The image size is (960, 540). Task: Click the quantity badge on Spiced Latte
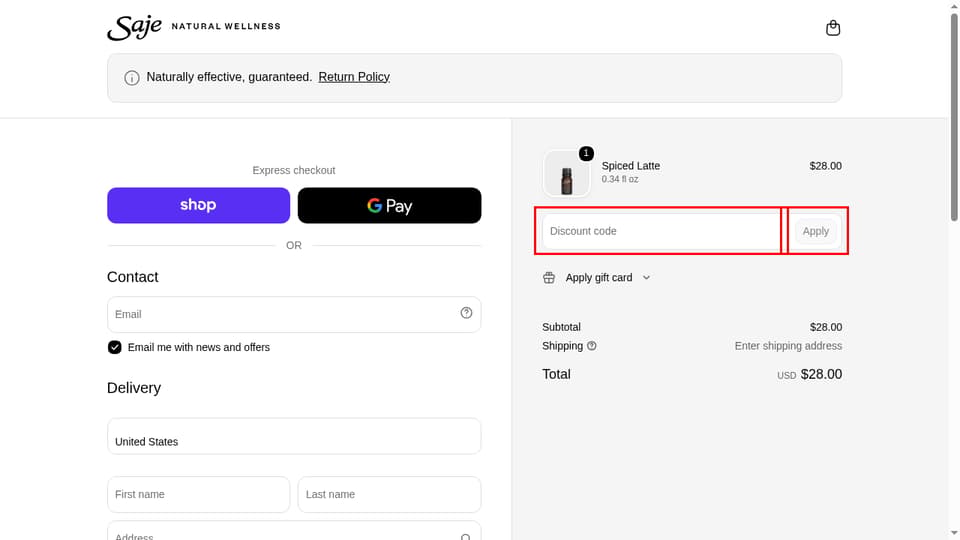[x=586, y=153]
